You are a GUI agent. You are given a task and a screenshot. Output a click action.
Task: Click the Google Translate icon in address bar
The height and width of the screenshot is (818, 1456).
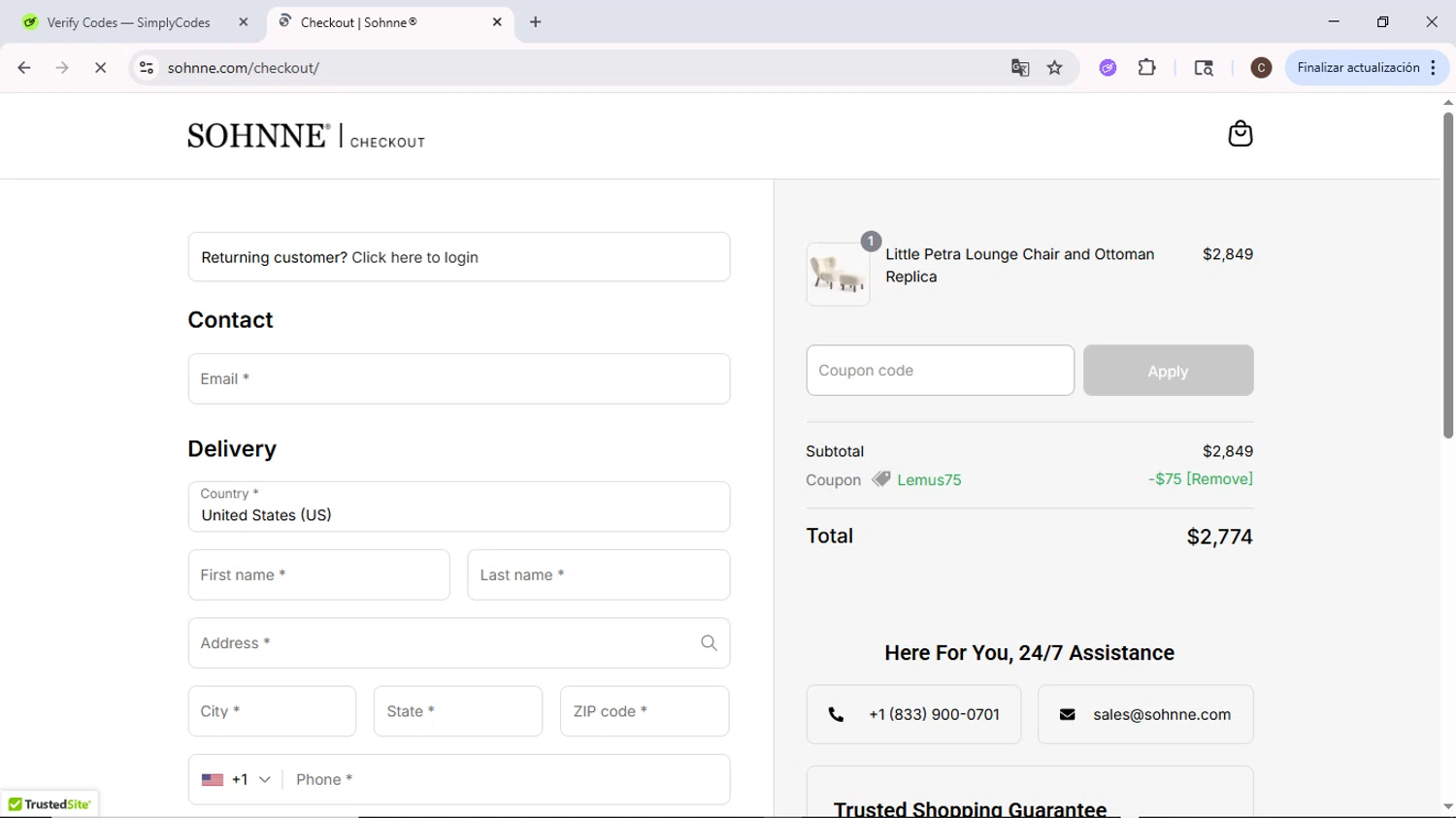[x=1019, y=68]
